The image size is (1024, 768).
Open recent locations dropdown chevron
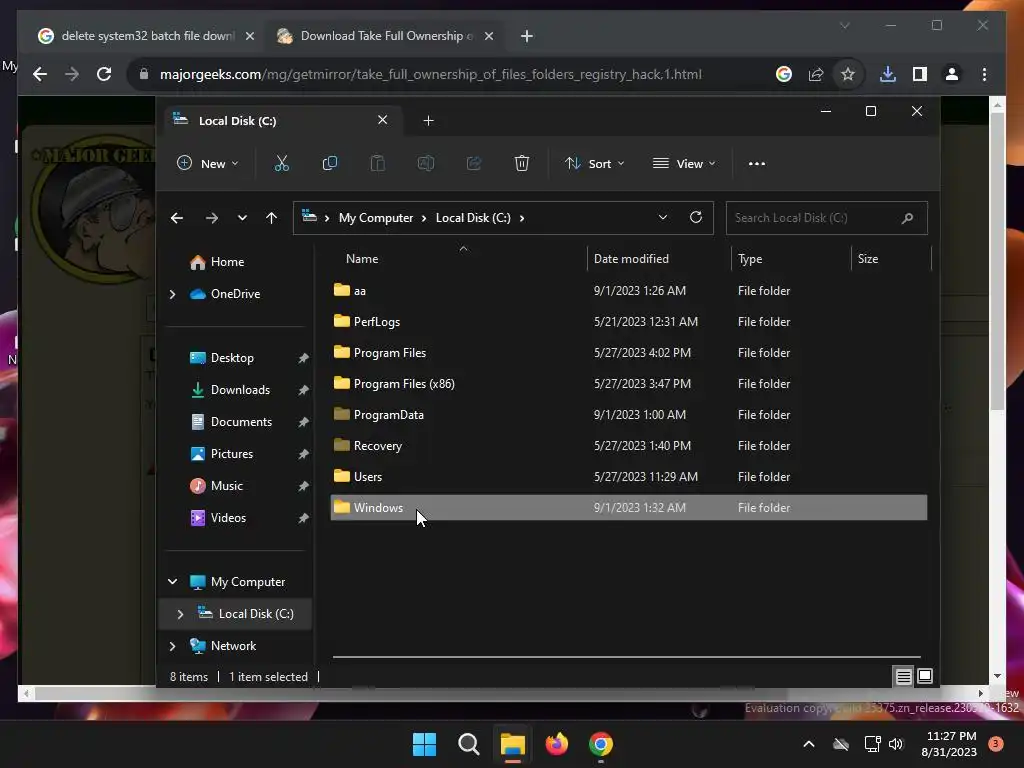click(x=242, y=218)
